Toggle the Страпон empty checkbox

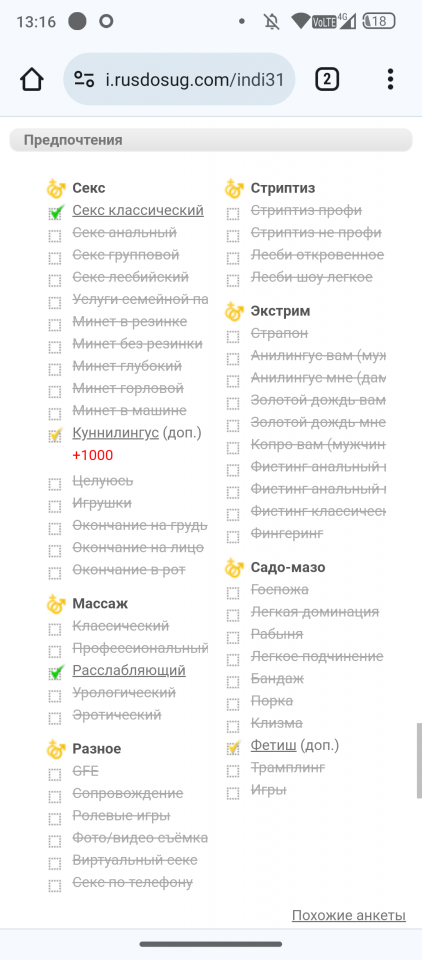pyautogui.click(x=233, y=336)
